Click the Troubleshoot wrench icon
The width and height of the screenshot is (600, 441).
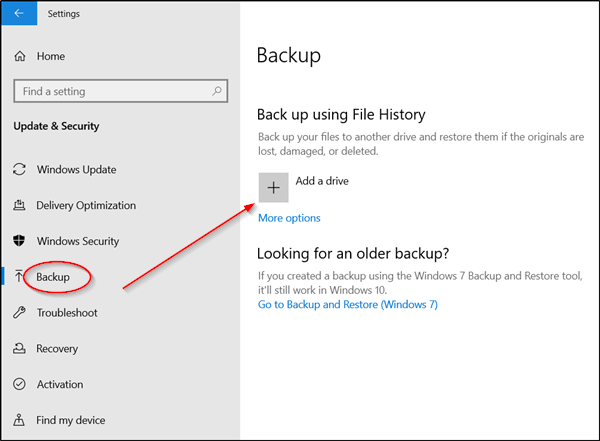point(20,312)
